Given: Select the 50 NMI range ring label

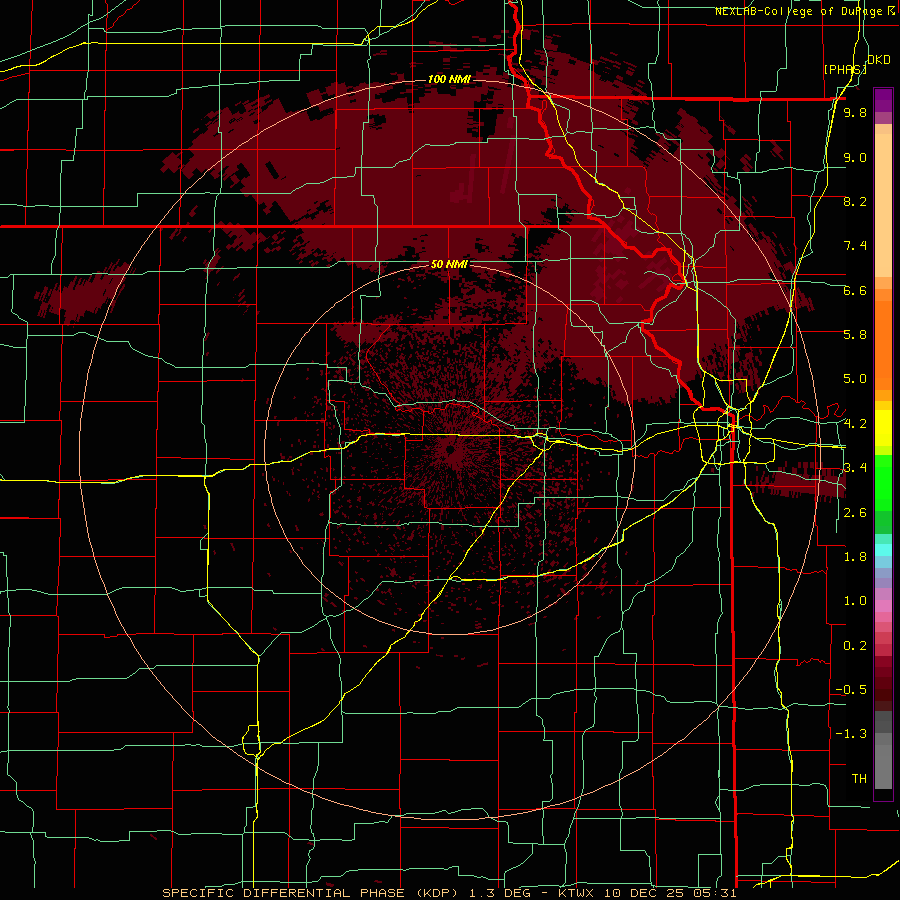Looking at the screenshot, I should click(449, 264).
